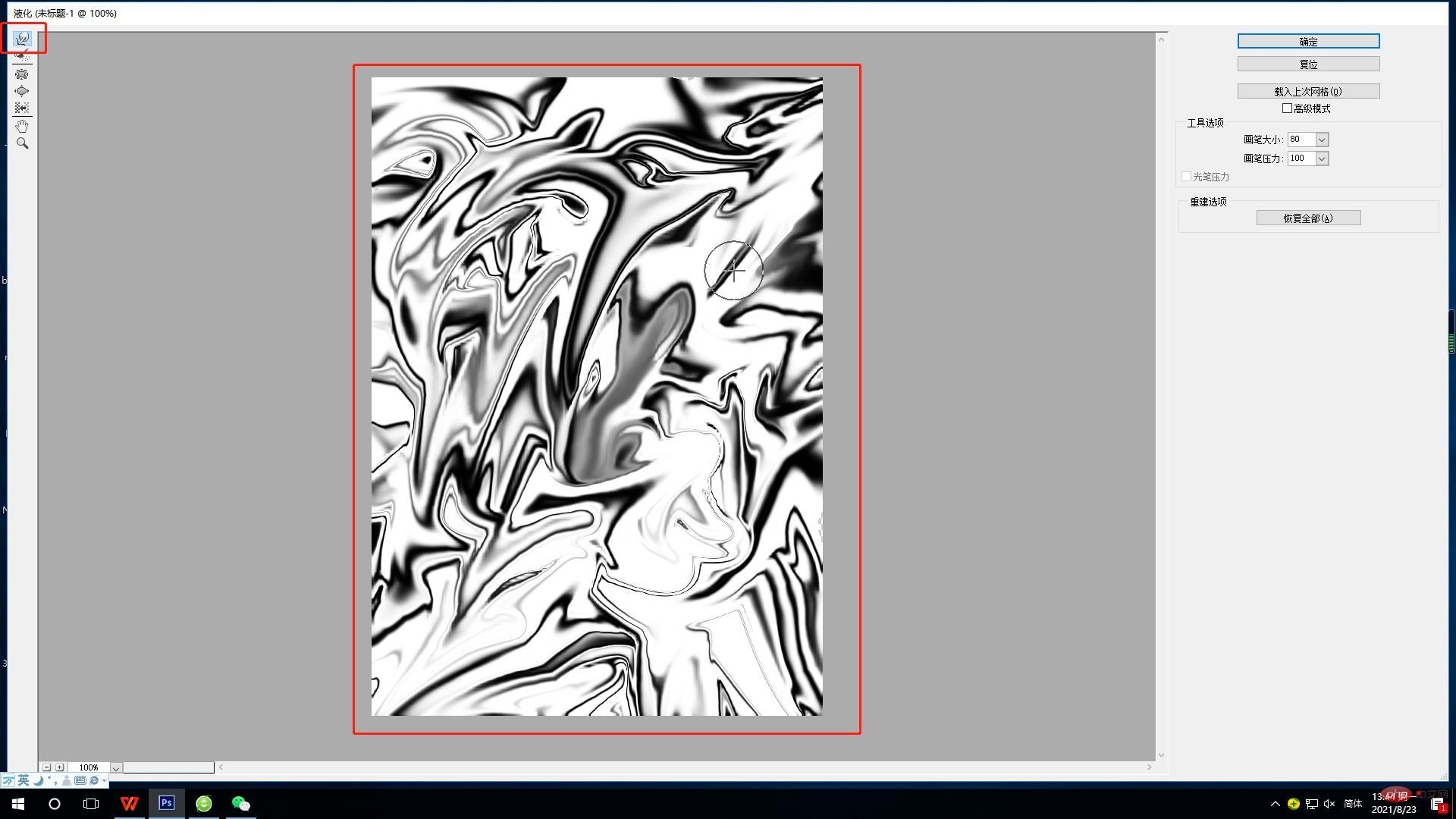The height and width of the screenshot is (819, 1456).
Task: Enable the 高级模式 advanced mode checkbox
Action: tap(1287, 108)
